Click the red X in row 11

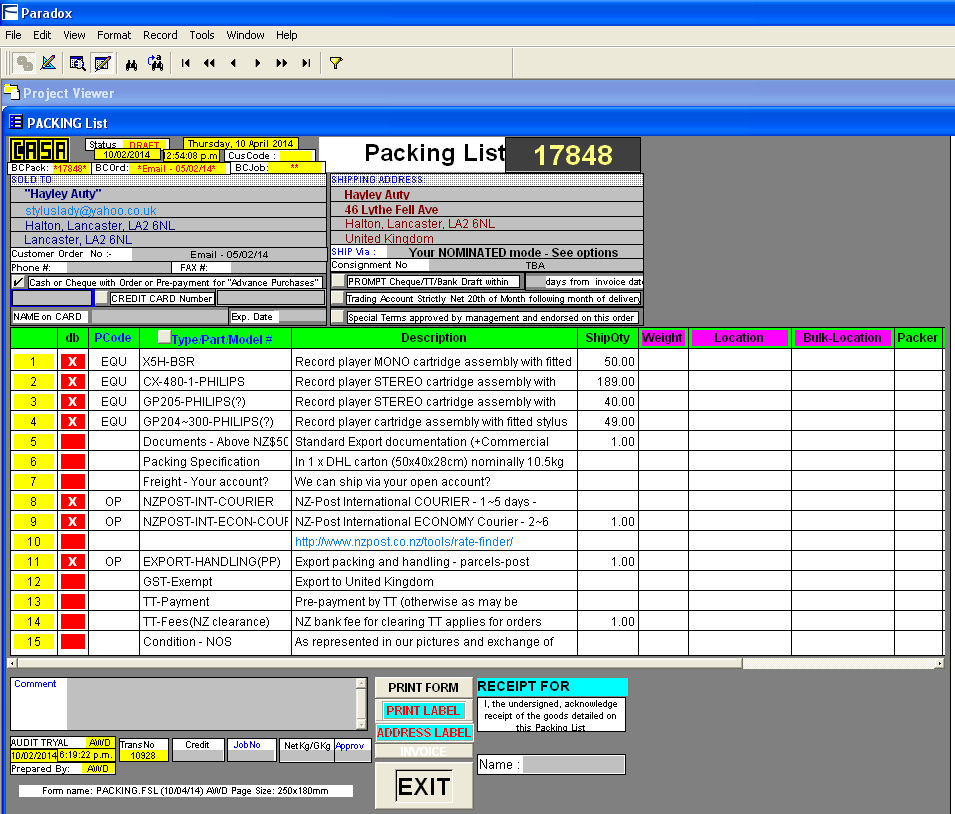(72, 562)
